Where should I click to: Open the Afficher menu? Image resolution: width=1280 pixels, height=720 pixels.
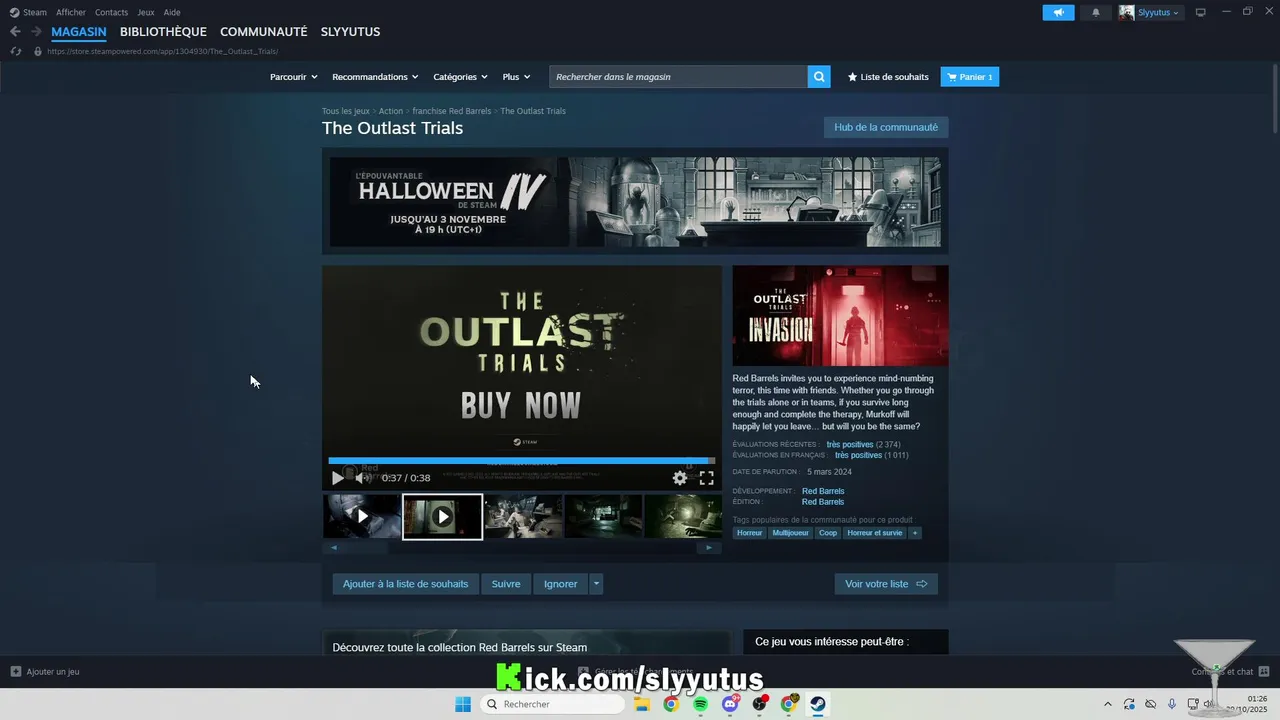(x=71, y=12)
